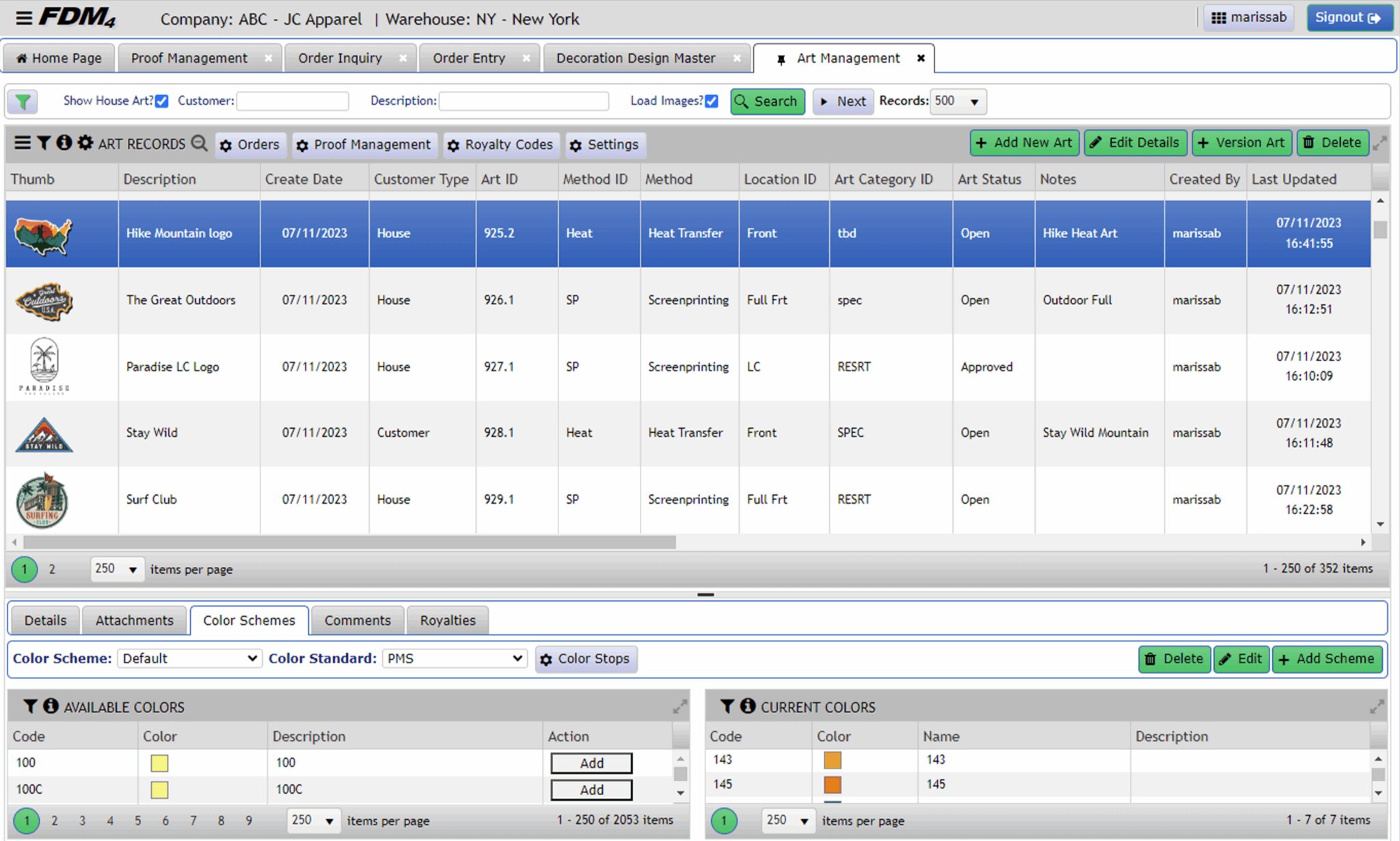Toggle the Load Images checkbox

(x=712, y=101)
